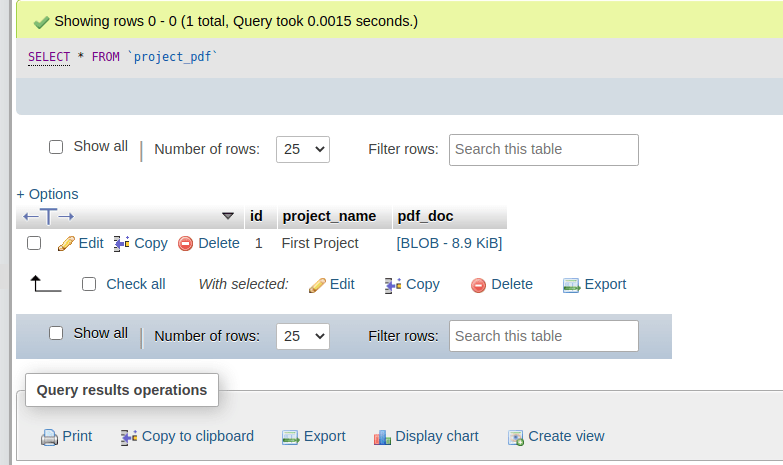Sort by the pdf_doc column header
Image resolution: width=783 pixels, height=465 pixels.
[x=425, y=216]
